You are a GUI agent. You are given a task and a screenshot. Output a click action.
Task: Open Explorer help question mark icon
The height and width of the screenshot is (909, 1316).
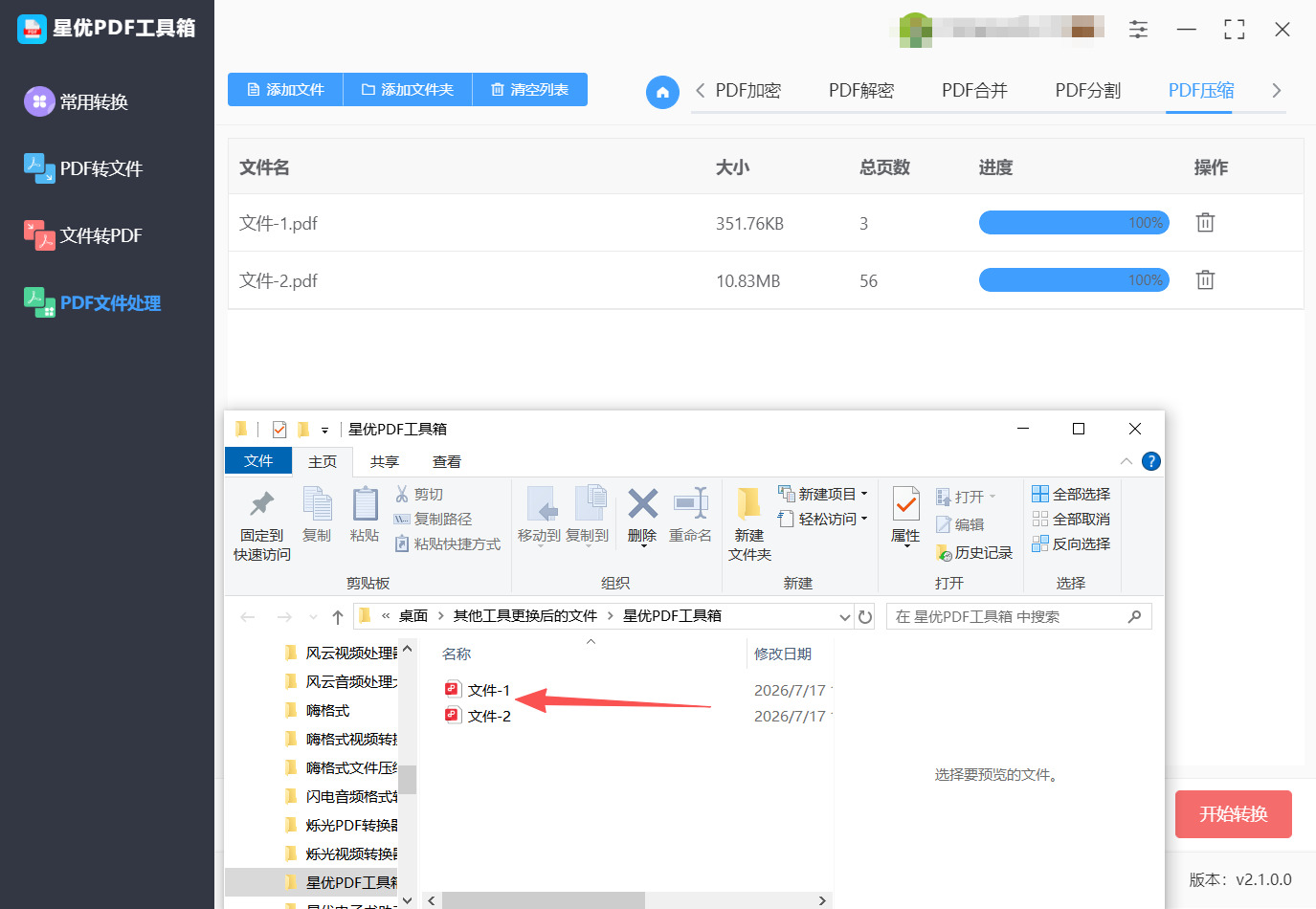tap(1151, 461)
